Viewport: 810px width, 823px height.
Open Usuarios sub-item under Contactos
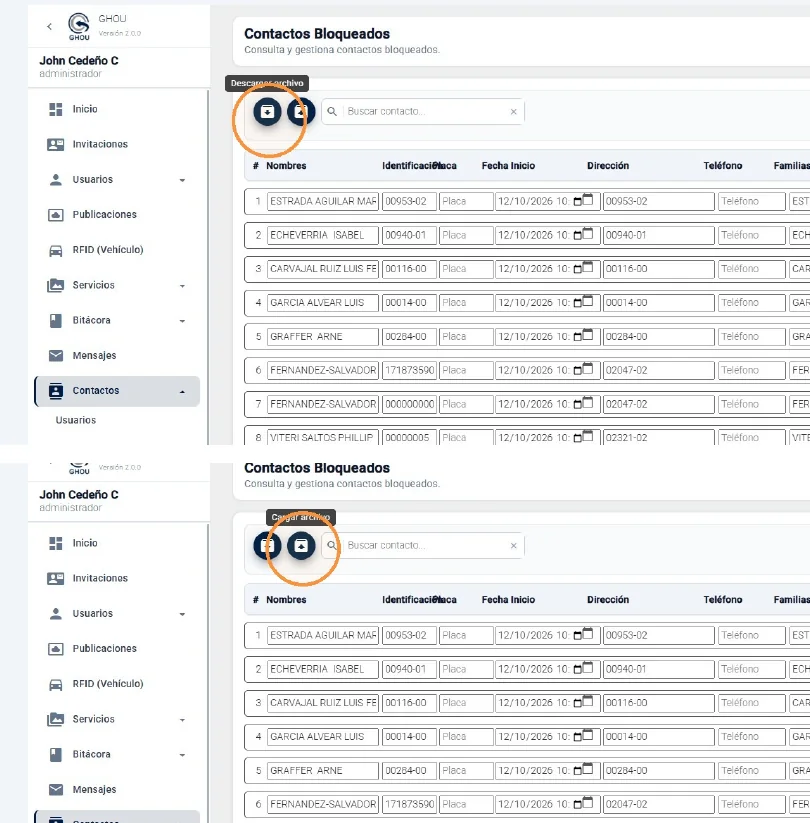[76, 420]
